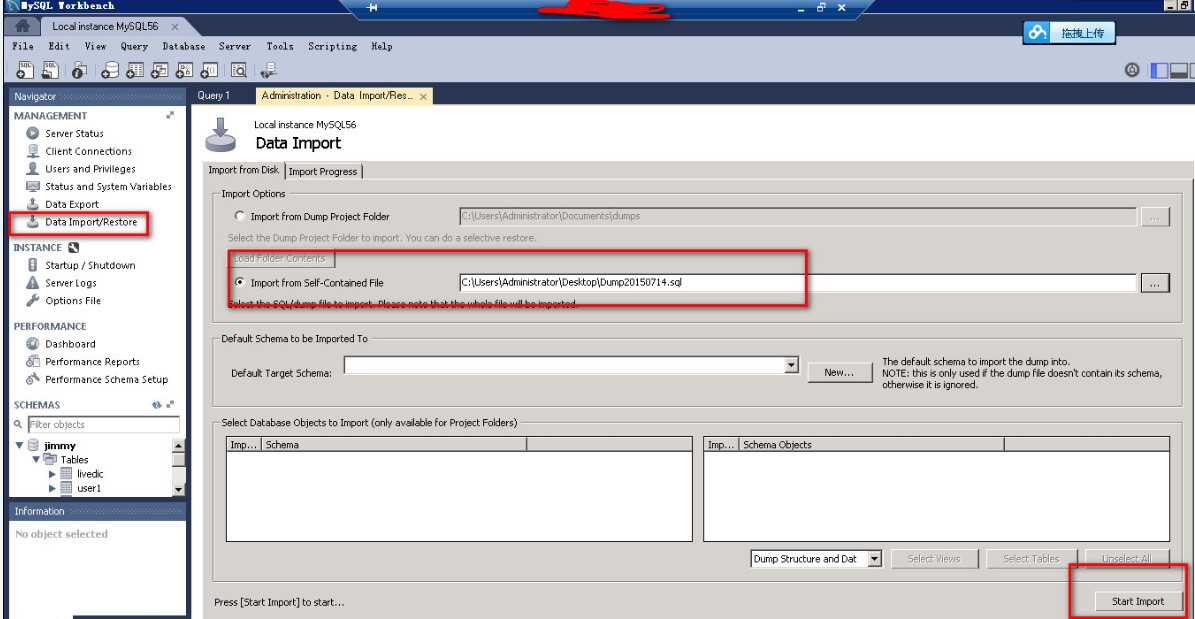Open the Scripting menu

(x=332, y=47)
